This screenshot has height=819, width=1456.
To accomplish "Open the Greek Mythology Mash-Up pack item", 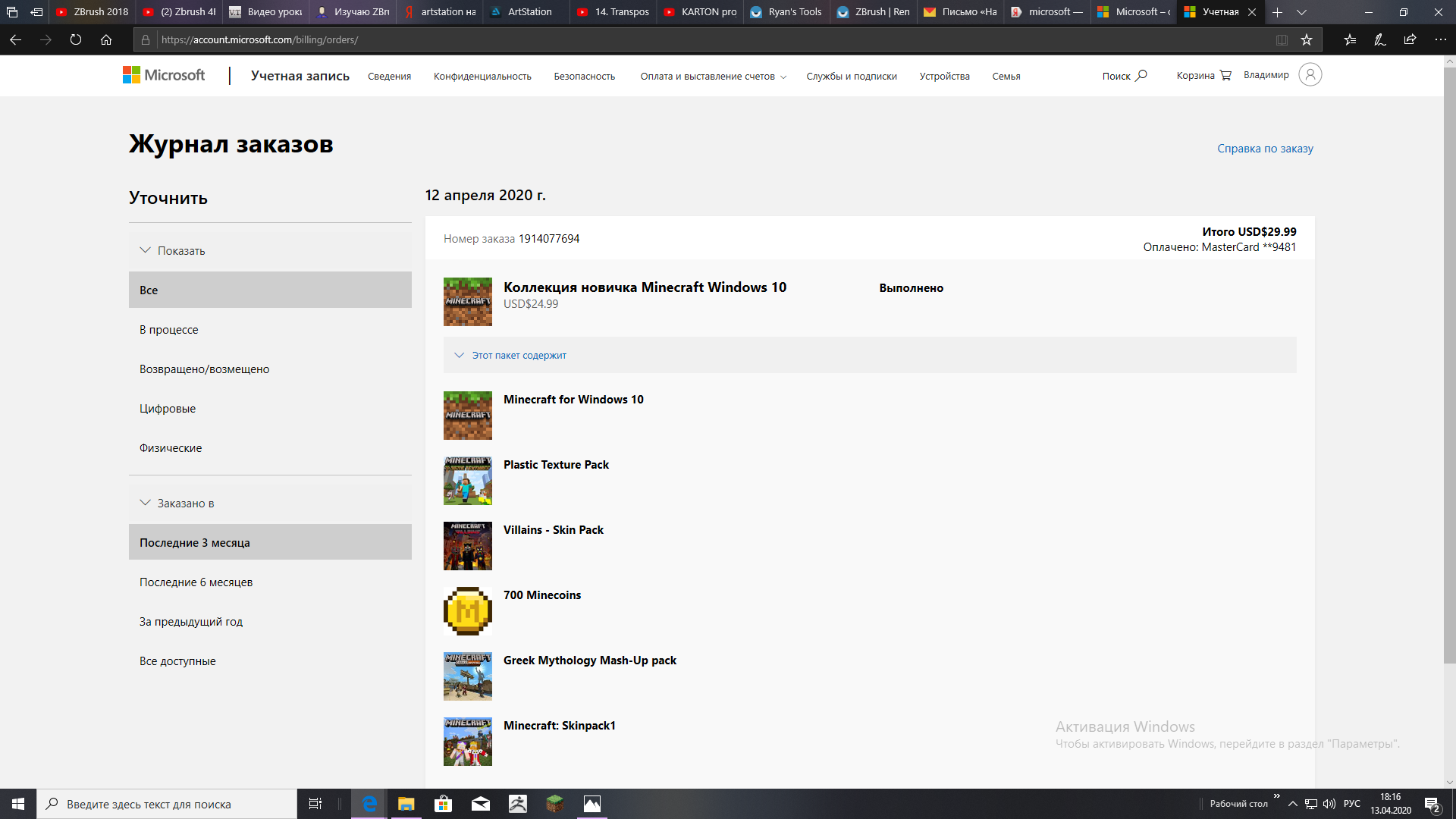I will tap(589, 661).
